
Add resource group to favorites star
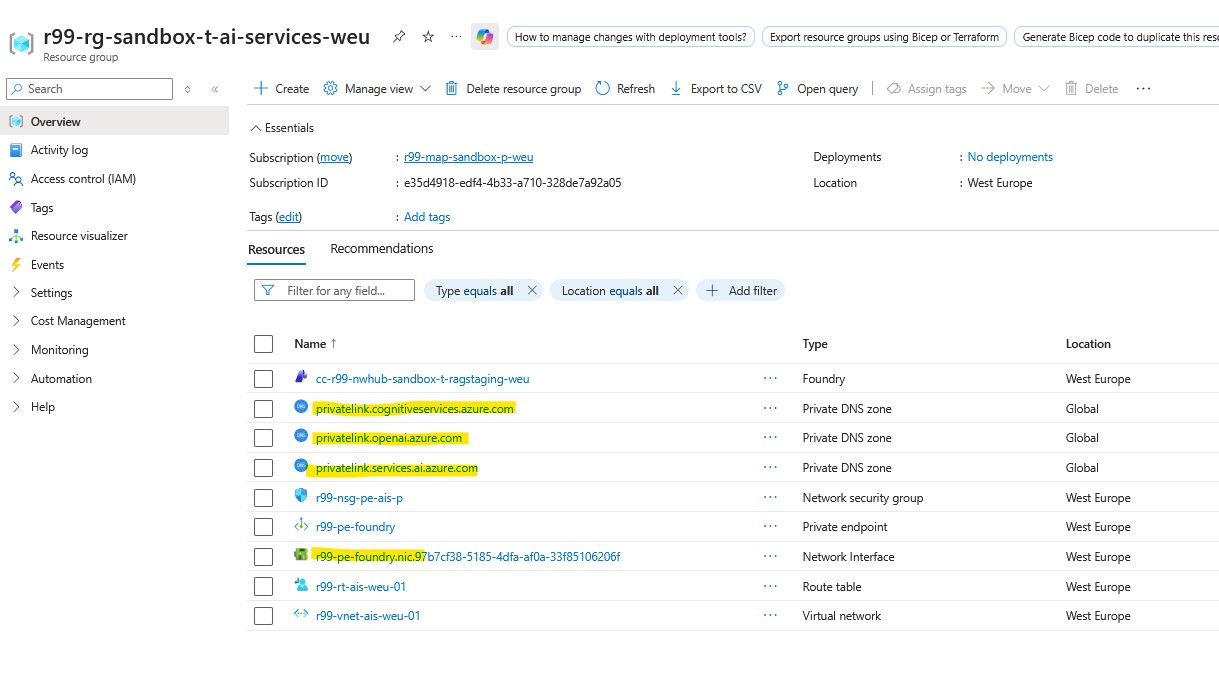[x=427, y=35]
